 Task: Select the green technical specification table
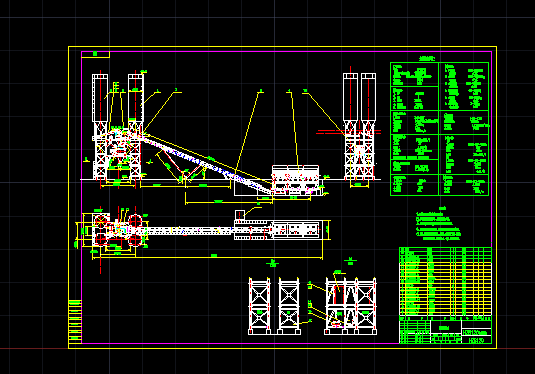439,129
